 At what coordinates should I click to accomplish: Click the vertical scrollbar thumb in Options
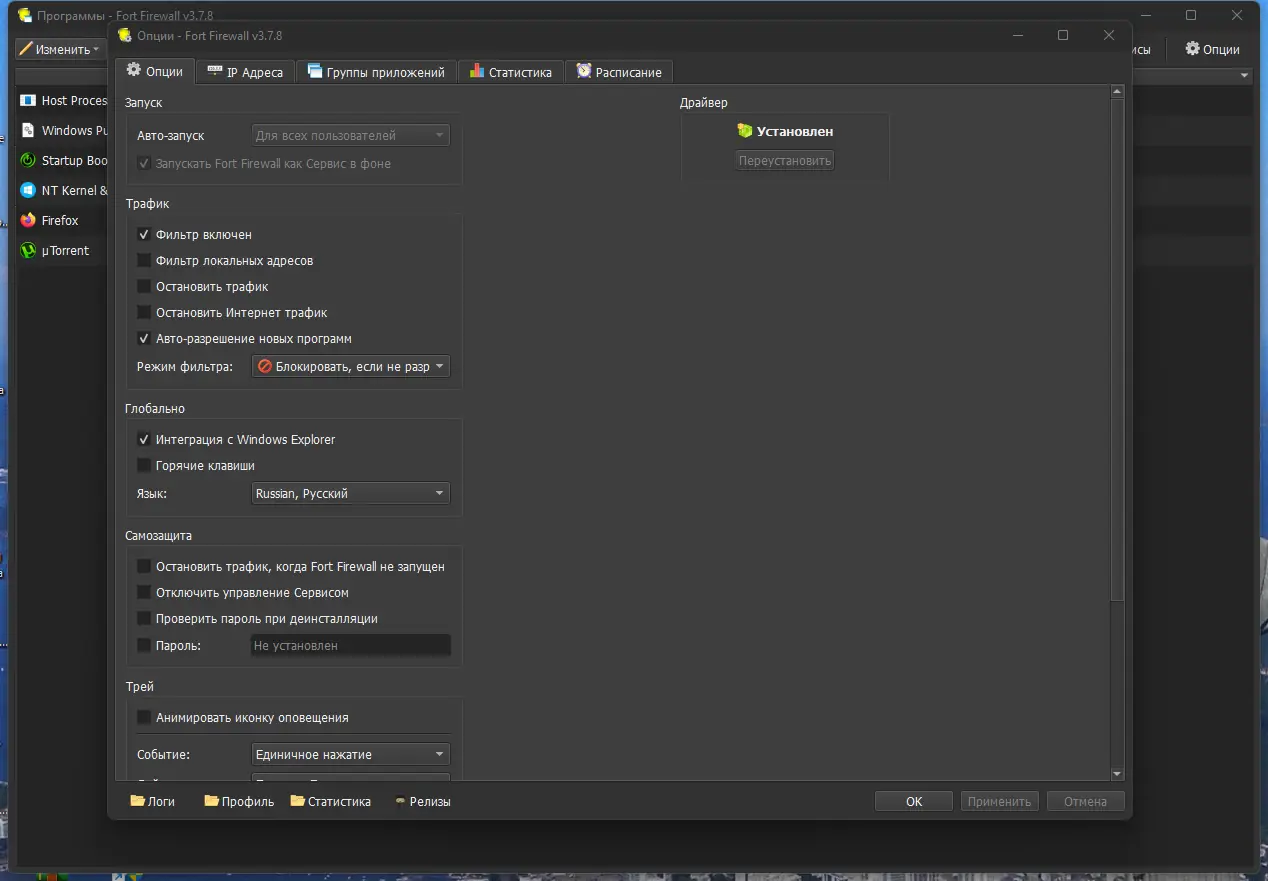[1117, 349]
